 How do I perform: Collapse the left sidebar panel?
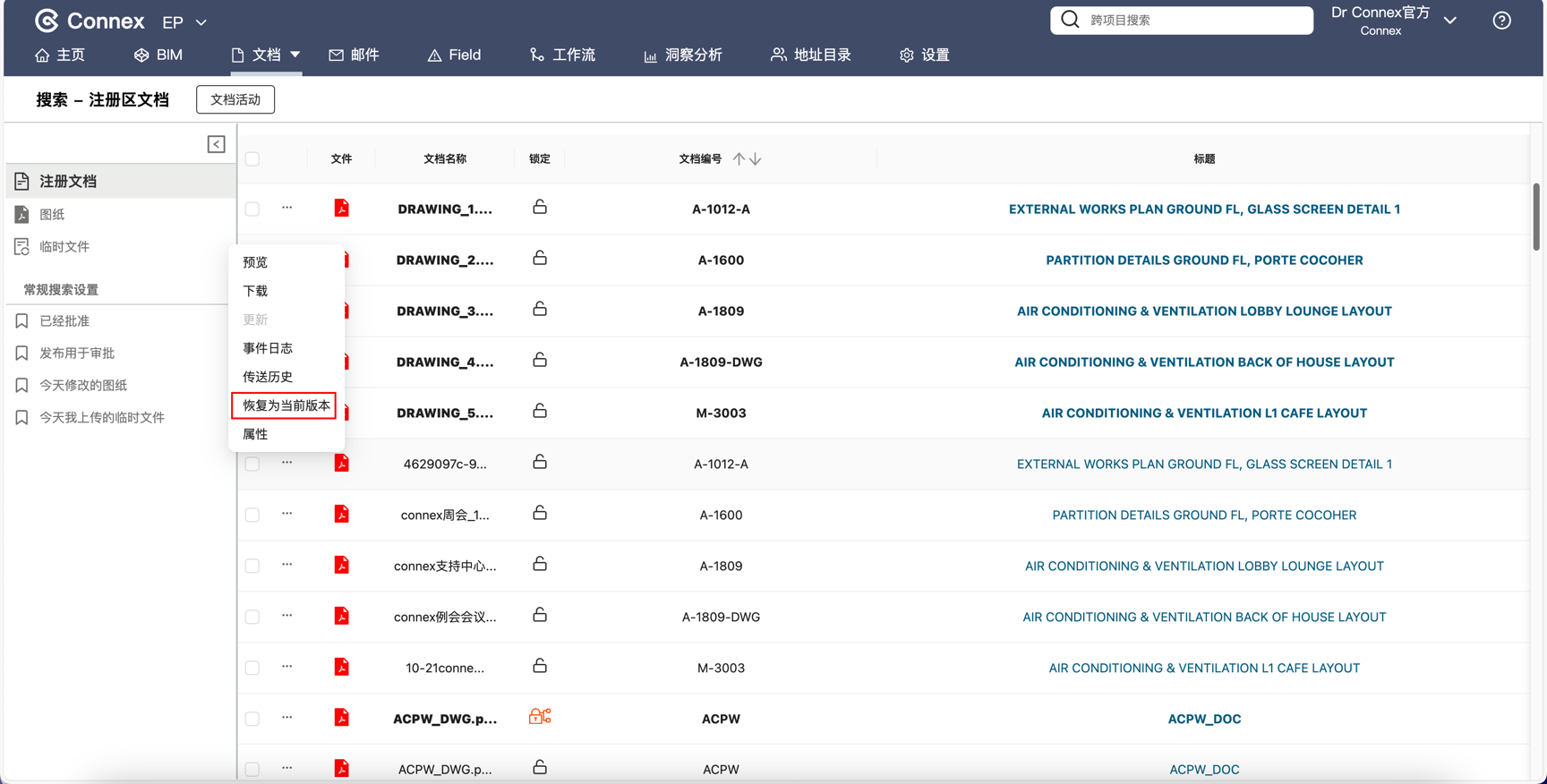216,144
